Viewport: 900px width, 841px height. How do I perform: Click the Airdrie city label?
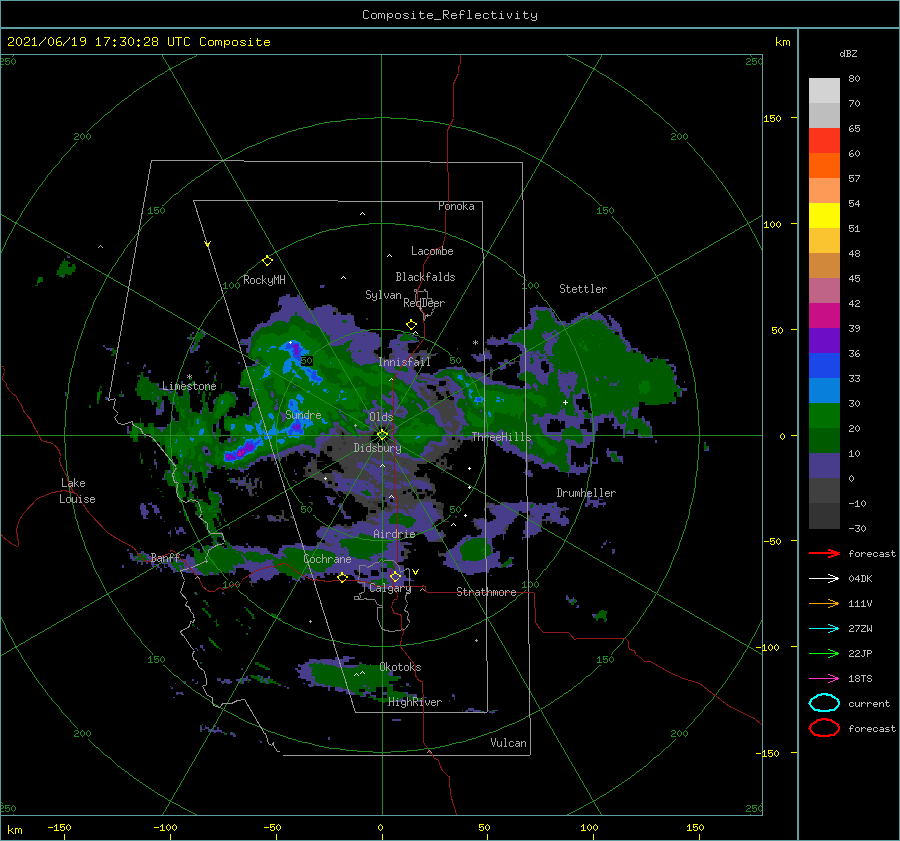click(394, 534)
